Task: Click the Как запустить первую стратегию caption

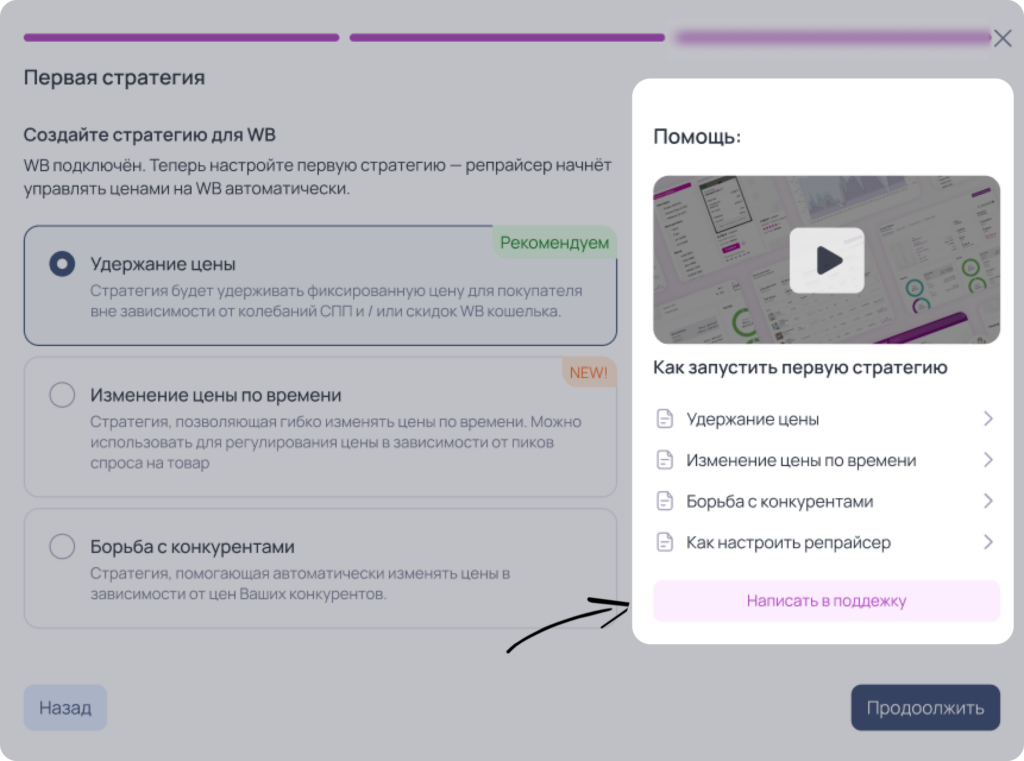Action: pos(800,367)
